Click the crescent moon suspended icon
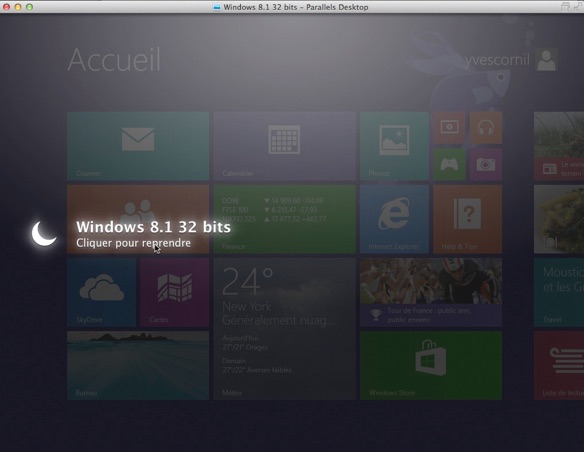 click(44, 233)
